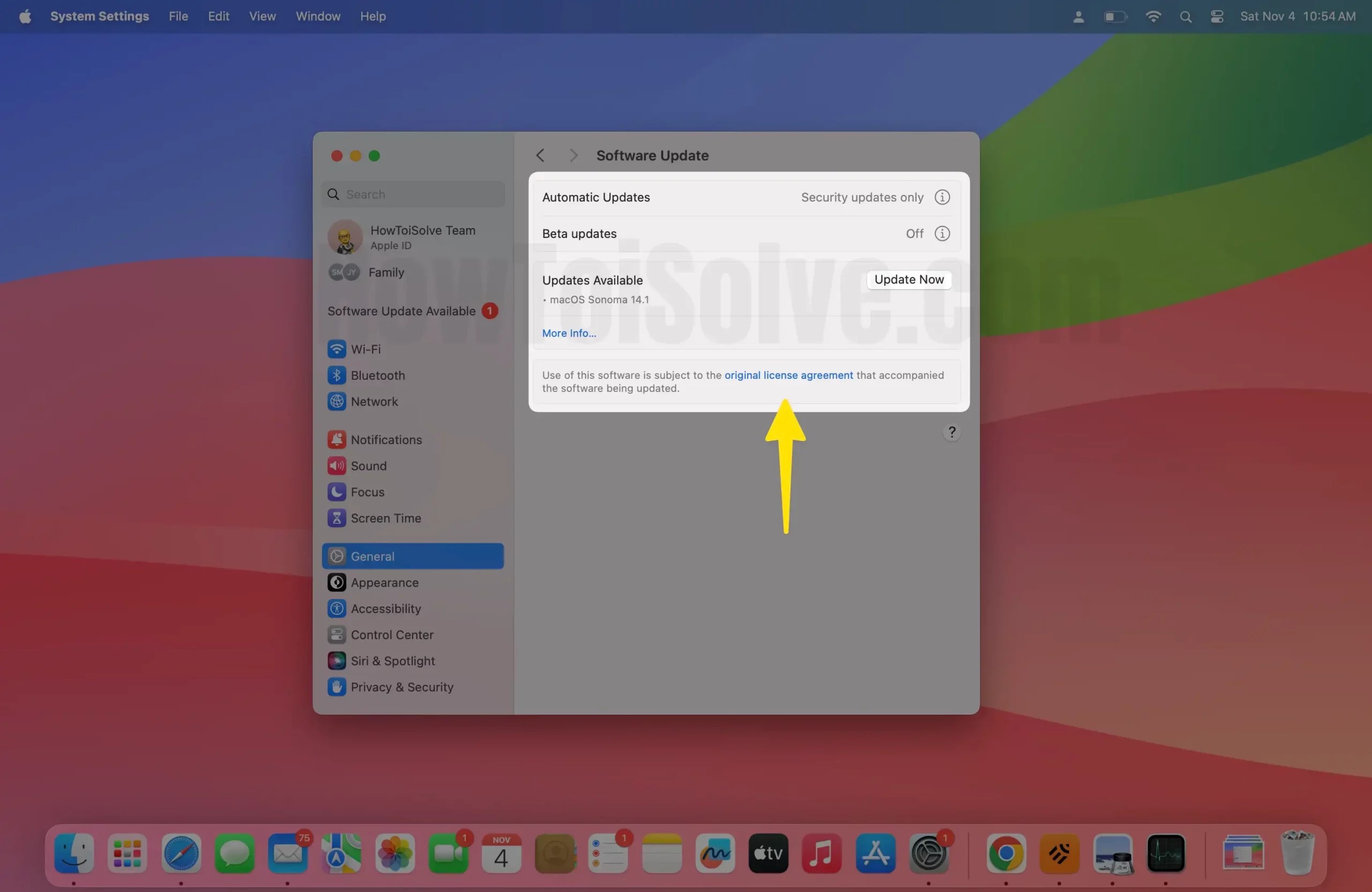
Task: Open the Window menu
Action: coord(318,16)
